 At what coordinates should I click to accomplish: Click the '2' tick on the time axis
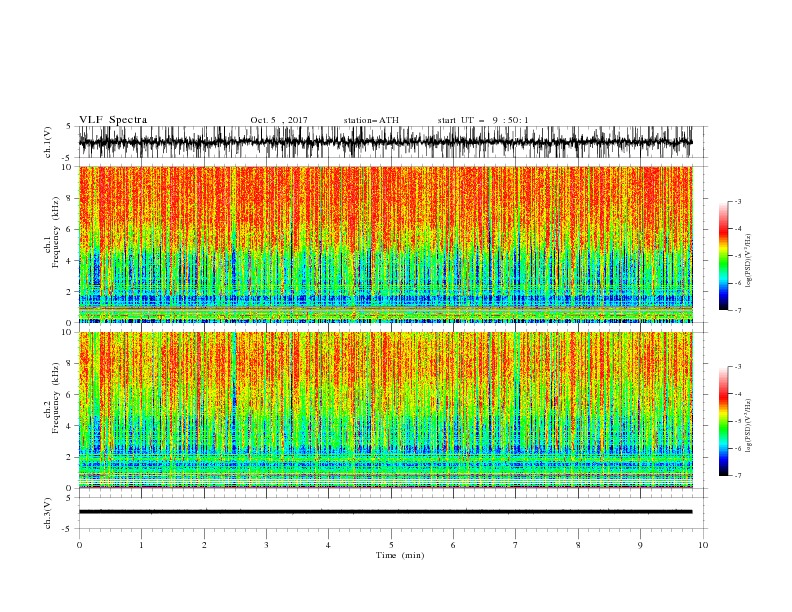pyautogui.click(x=204, y=545)
